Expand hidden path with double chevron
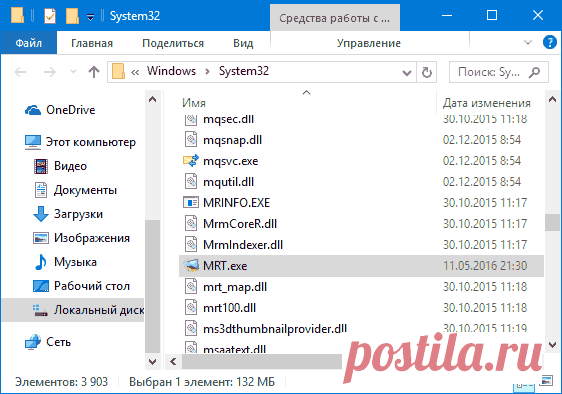562x394 pixels. [135, 72]
